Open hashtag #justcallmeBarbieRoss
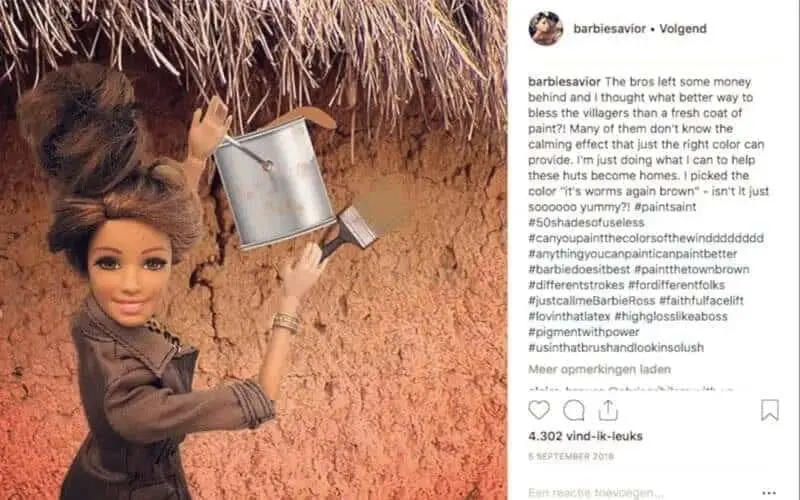The height and width of the screenshot is (500, 800). pos(591,301)
